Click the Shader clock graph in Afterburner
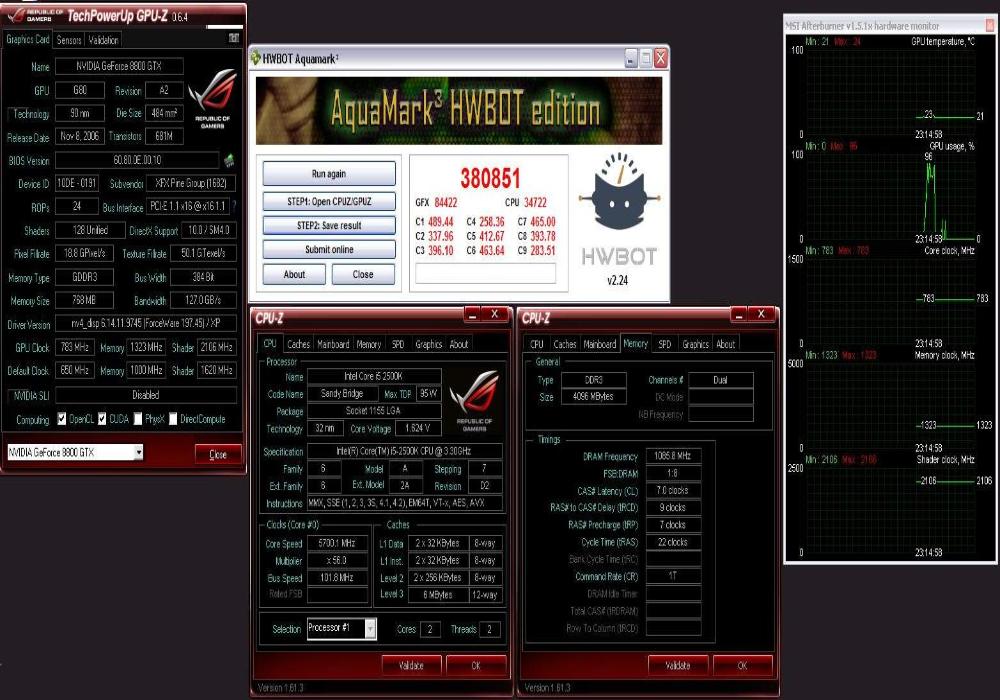The width and height of the screenshot is (1000, 700). pos(890,509)
